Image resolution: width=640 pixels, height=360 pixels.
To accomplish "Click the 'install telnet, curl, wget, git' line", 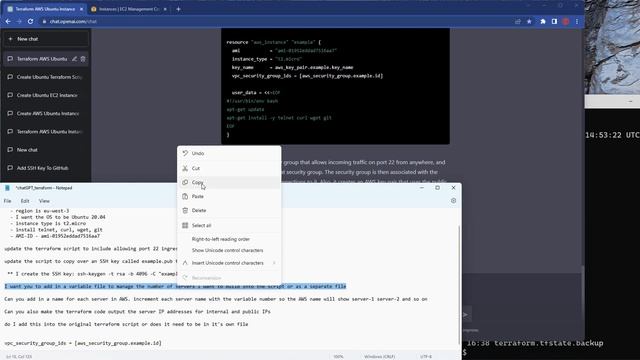I will [56, 230].
